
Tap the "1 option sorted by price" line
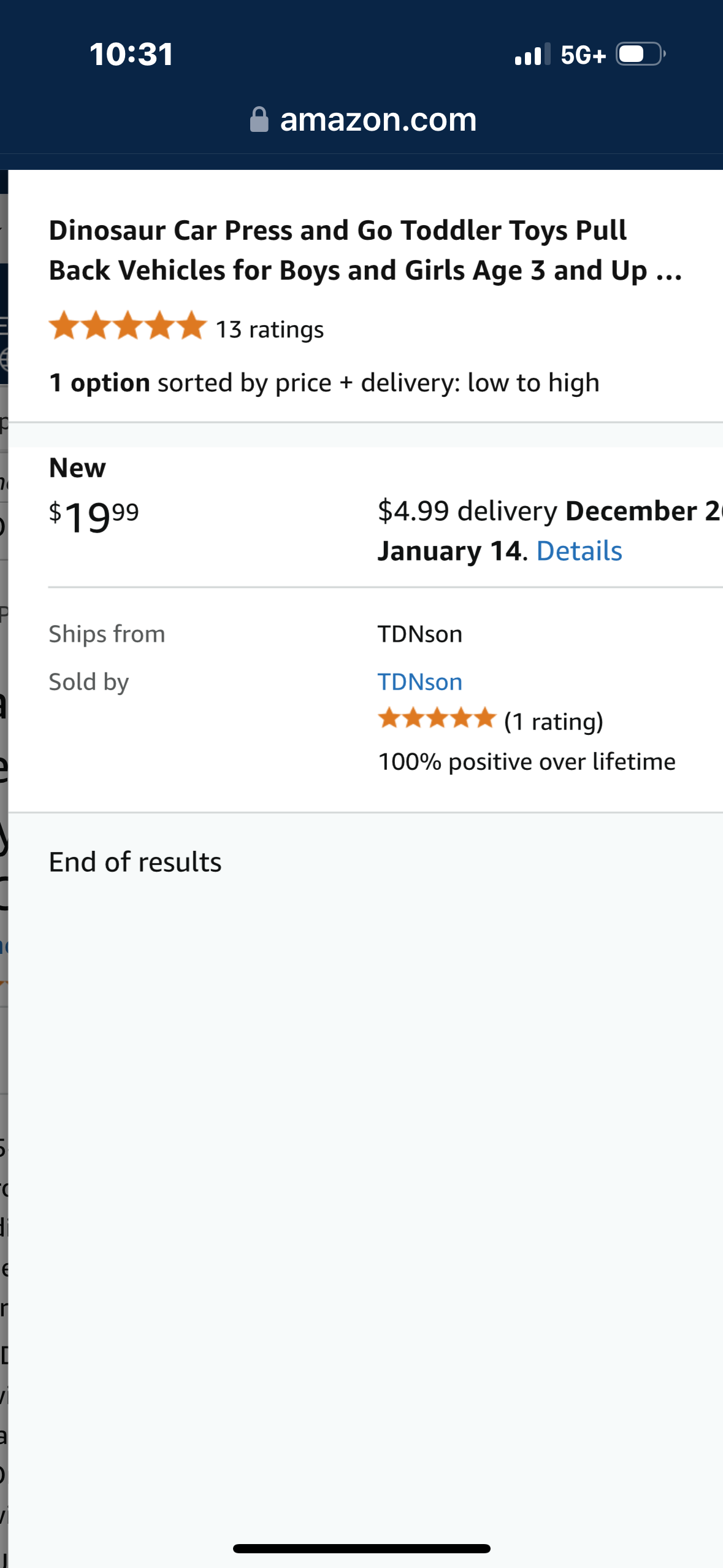coord(324,383)
